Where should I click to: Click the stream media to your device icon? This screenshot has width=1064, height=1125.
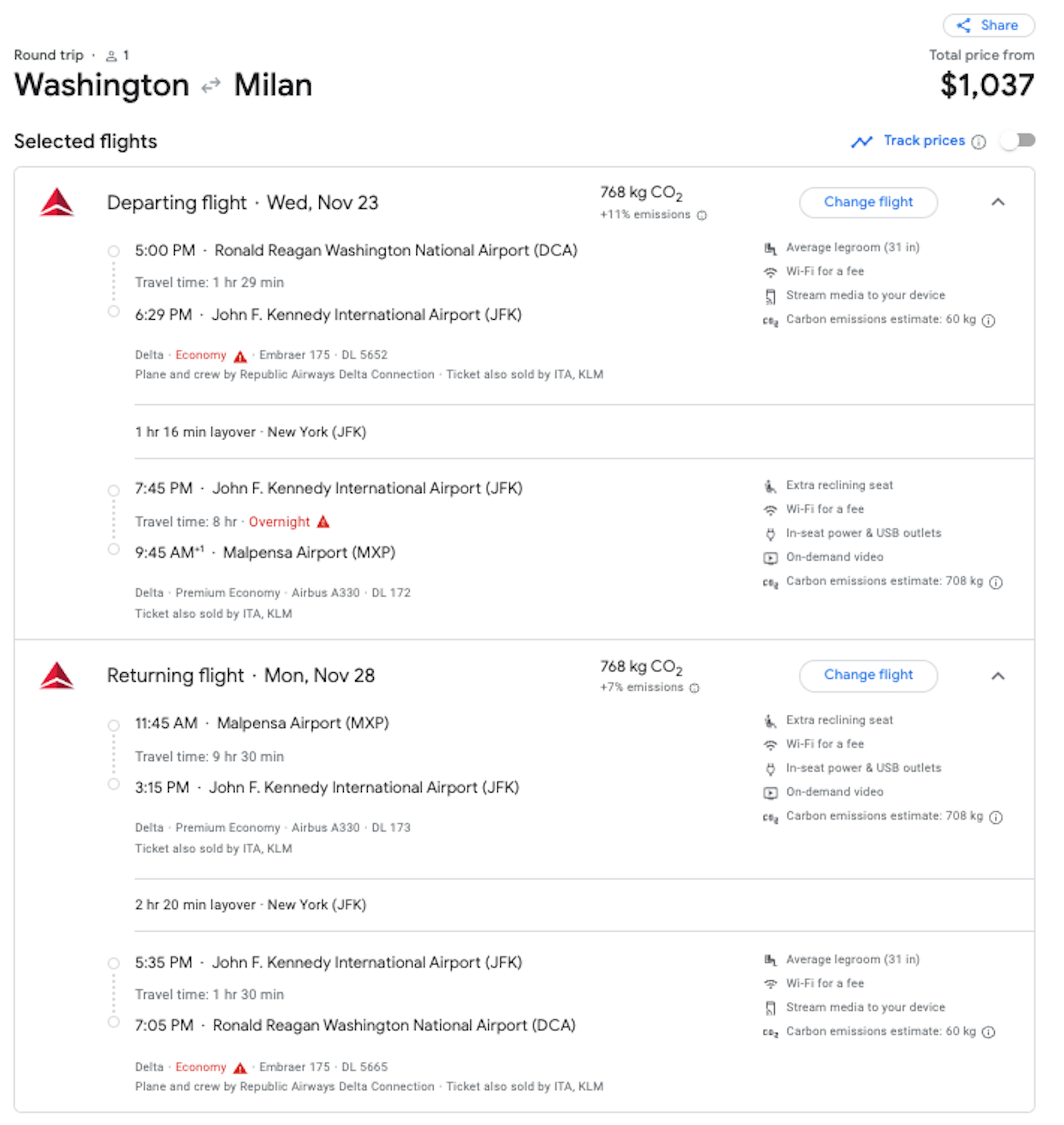[771, 295]
